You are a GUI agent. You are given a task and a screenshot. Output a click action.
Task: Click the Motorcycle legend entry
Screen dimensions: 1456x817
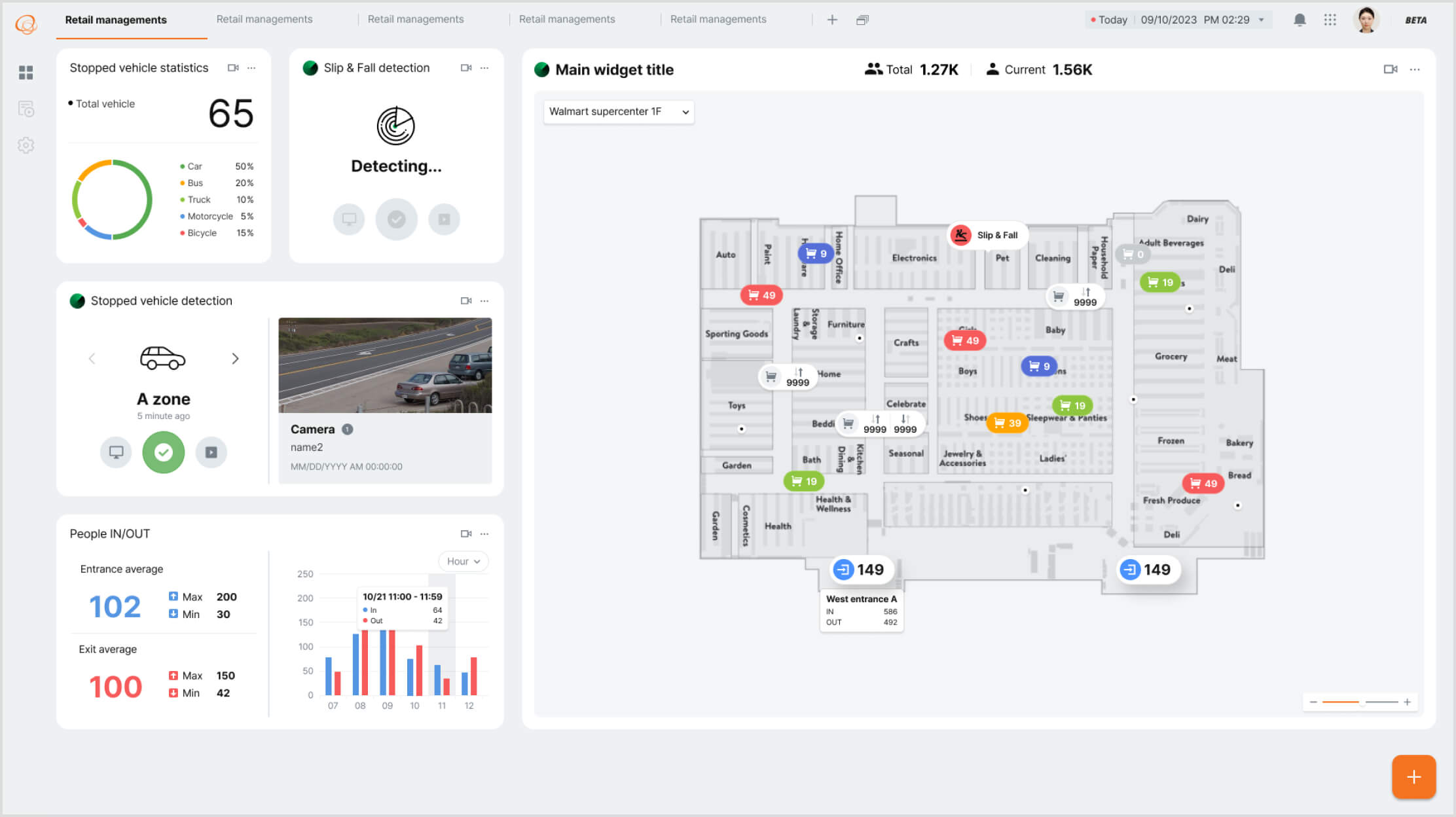click(217, 216)
